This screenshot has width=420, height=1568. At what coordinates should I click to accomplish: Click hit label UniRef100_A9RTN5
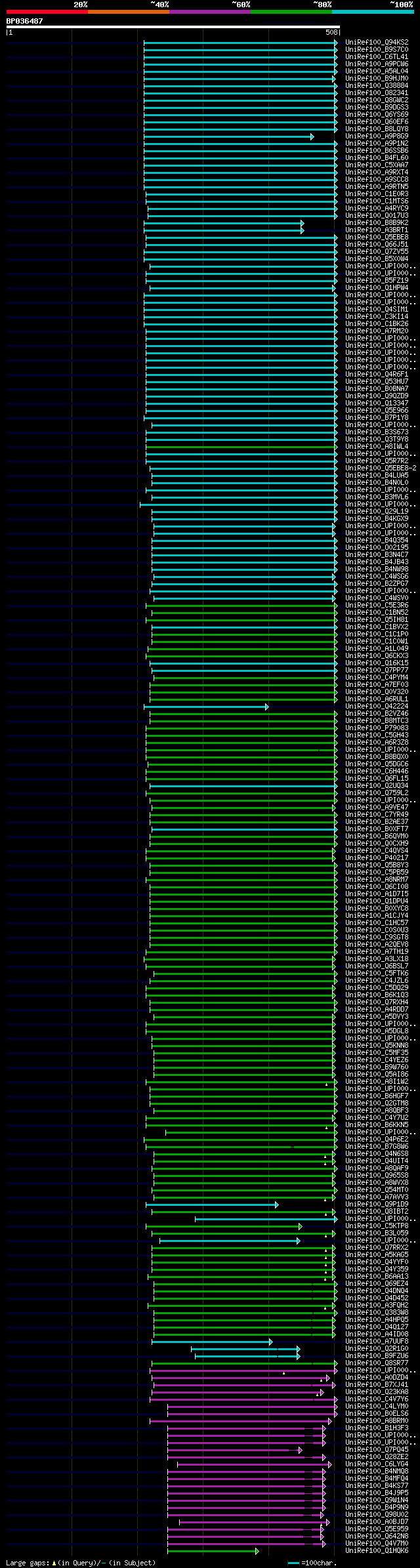coord(377,187)
